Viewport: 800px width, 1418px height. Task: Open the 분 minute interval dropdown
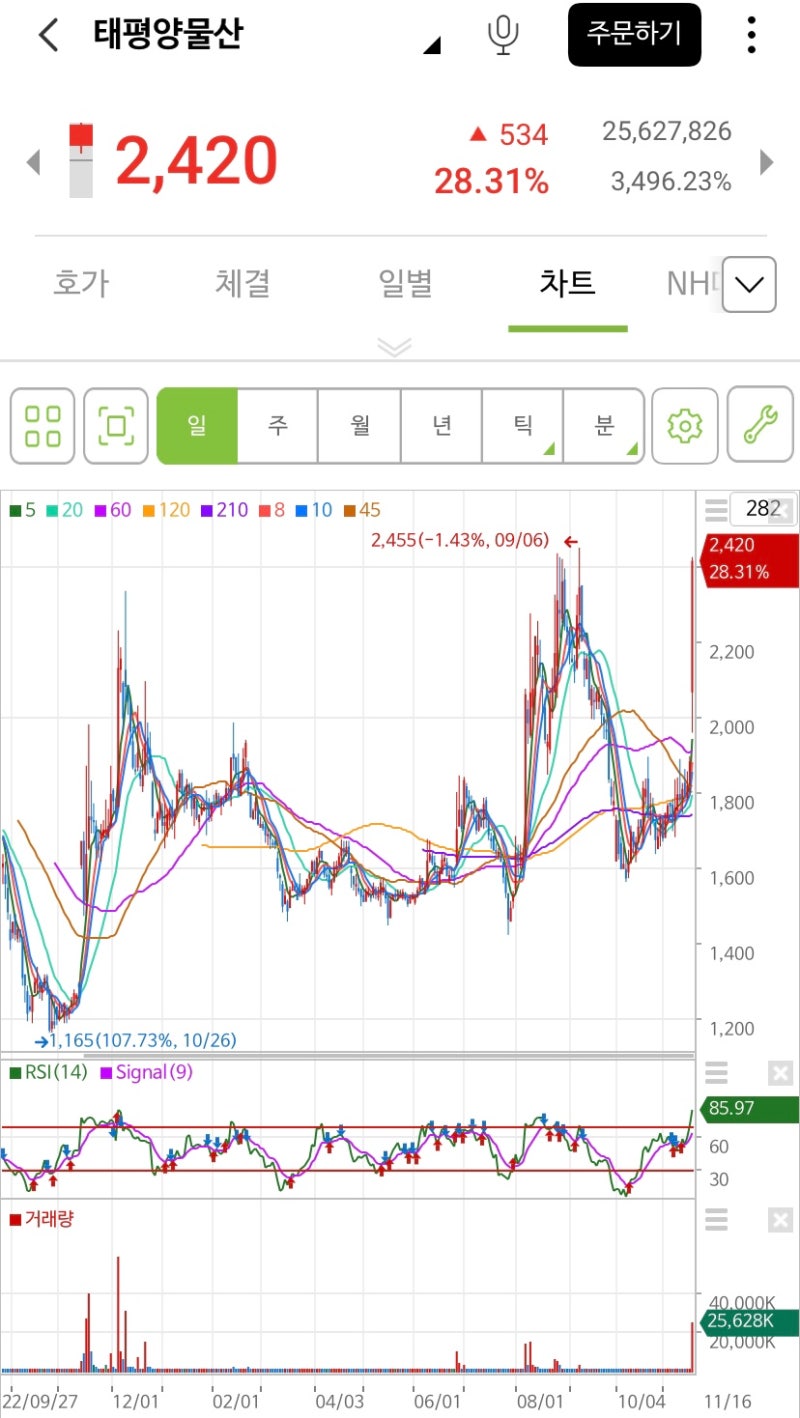tap(604, 426)
